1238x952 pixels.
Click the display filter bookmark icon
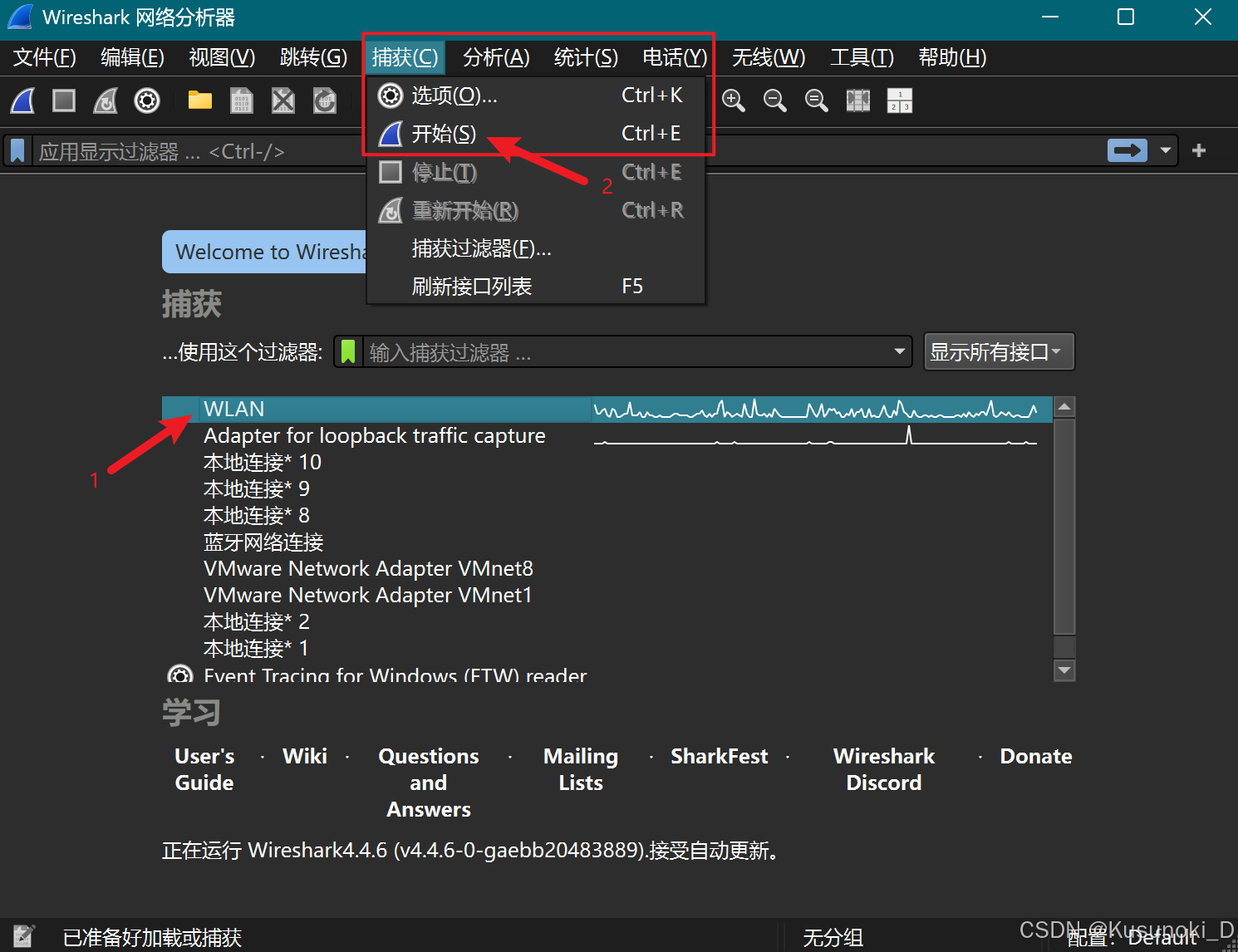coord(17,151)
